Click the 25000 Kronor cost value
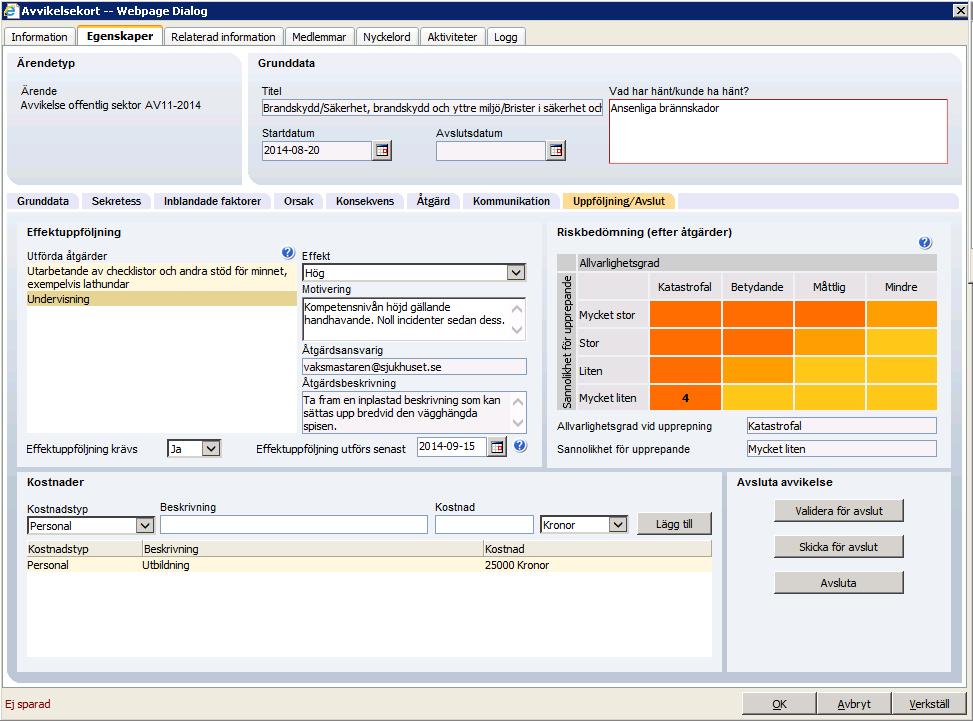Image resolution: width=973 pixels, height=721 pixels. click(x=517, y=565)
